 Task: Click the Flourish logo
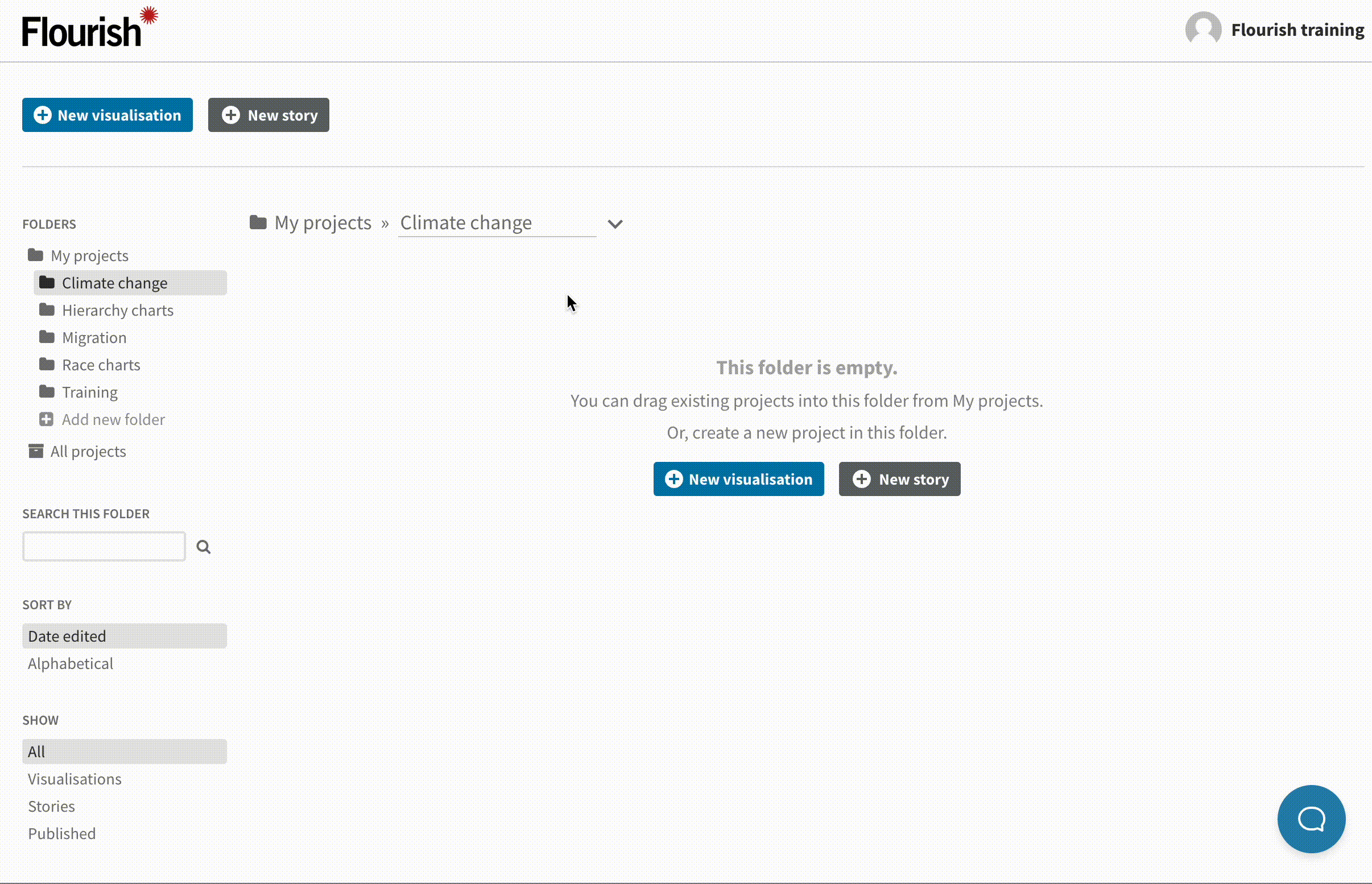point(90,27)
